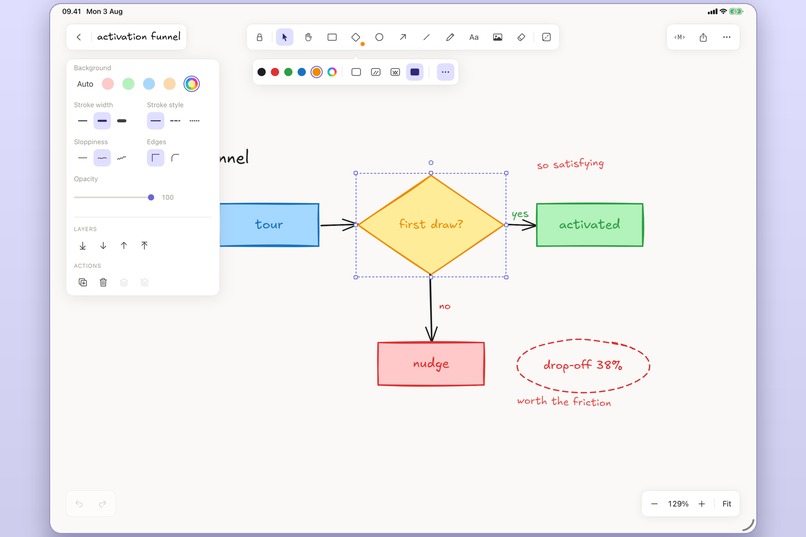The width and height of the screenshot is (806, 537).
Task: Select sharp edges option
Action: 155,158
